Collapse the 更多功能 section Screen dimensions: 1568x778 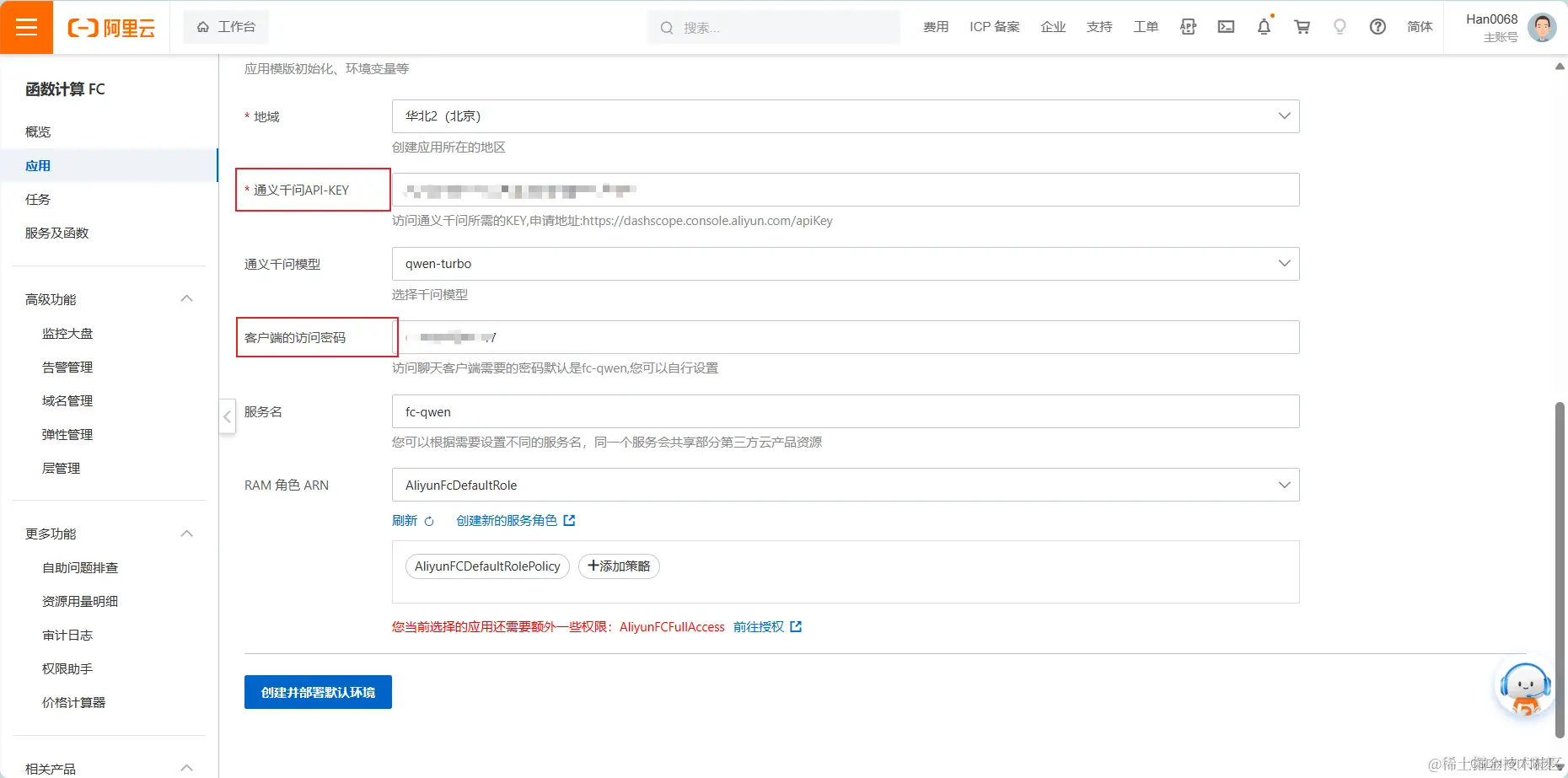click(187, 533)
